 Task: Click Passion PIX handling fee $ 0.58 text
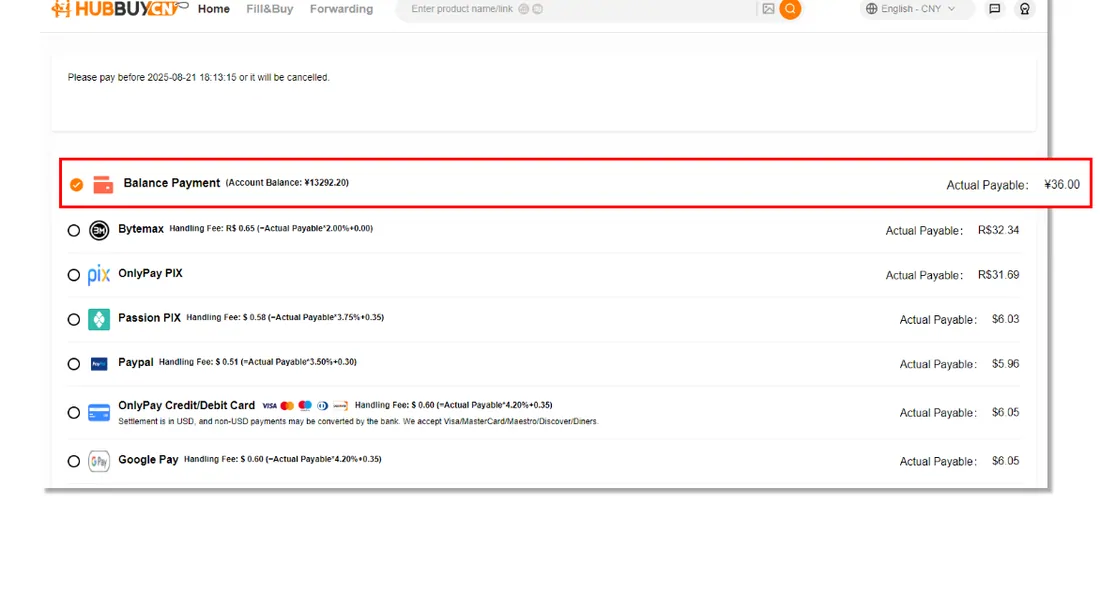(285, 317)
